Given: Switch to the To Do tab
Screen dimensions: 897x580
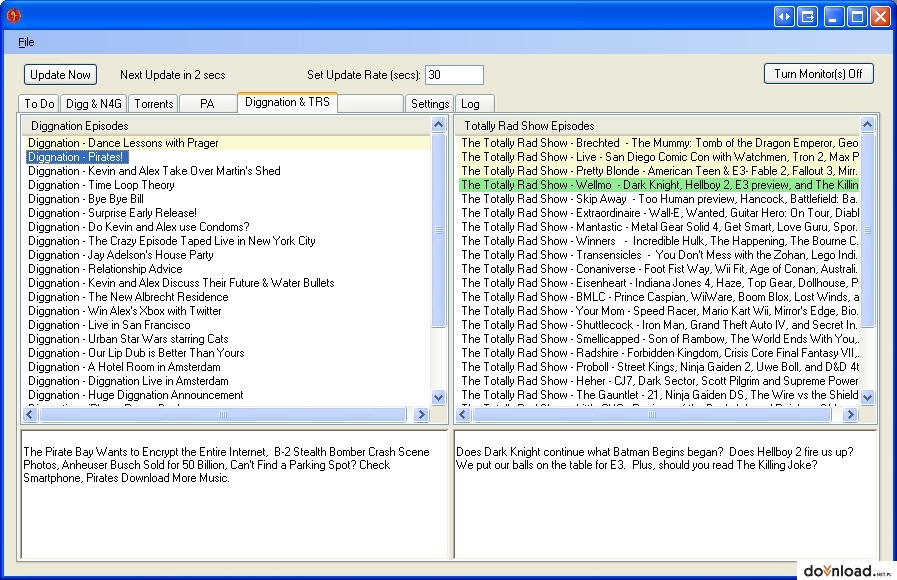Looking at the screenshot, I should pyautogui.click(x=39, y=104).
